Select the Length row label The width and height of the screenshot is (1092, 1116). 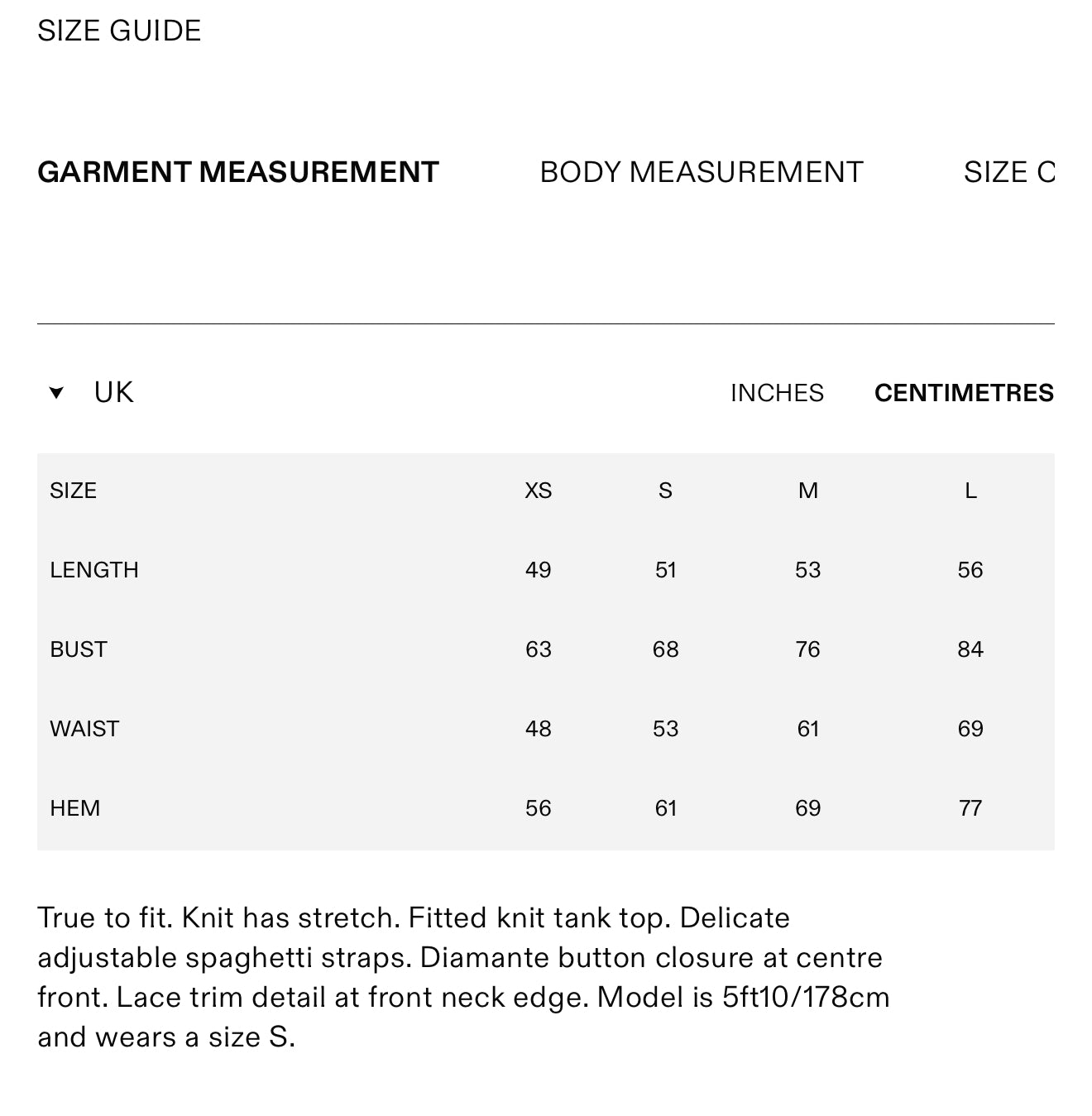[x=94, y=570]
